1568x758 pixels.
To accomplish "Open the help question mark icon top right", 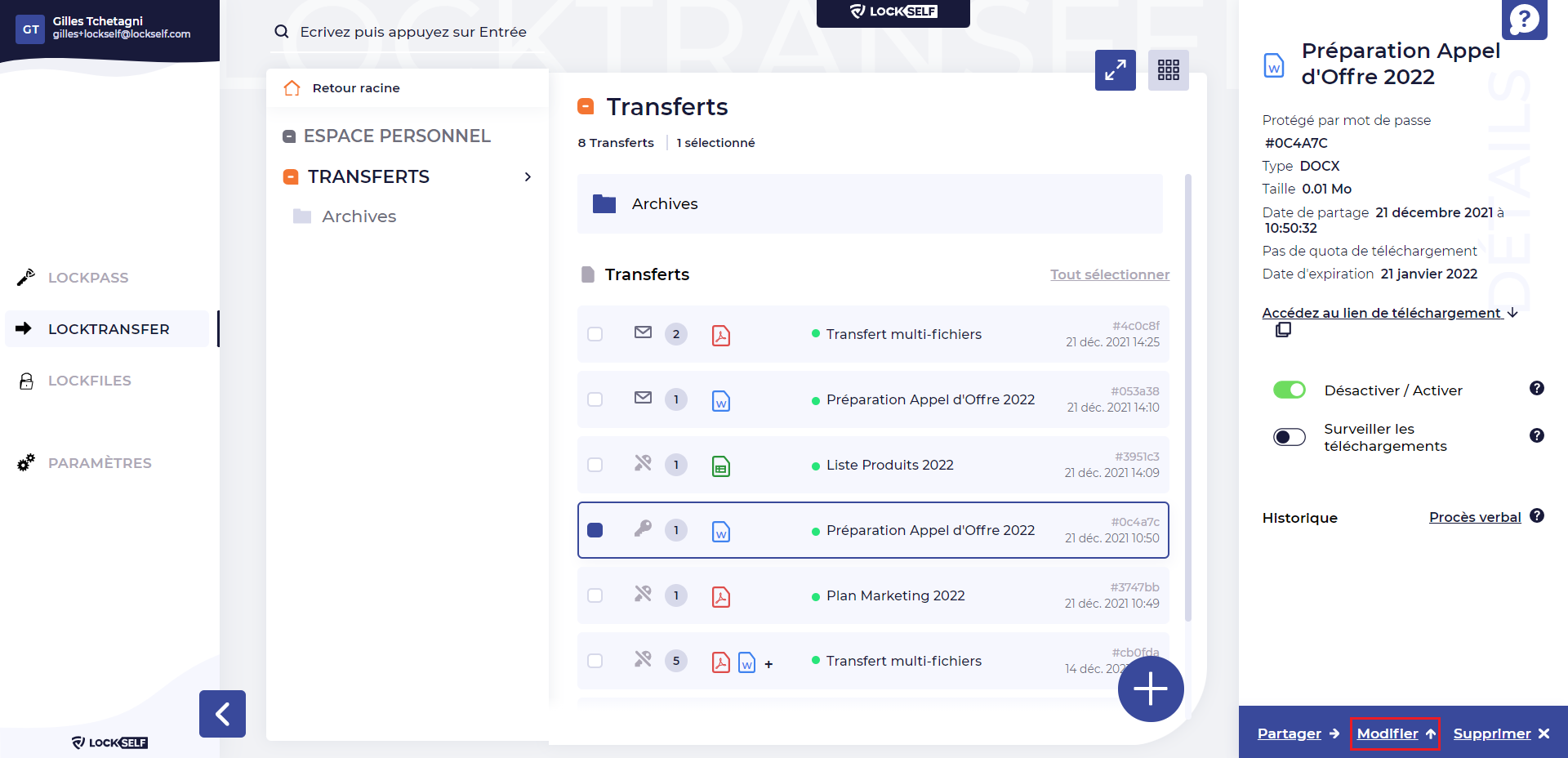I will tap(1524, 19).
